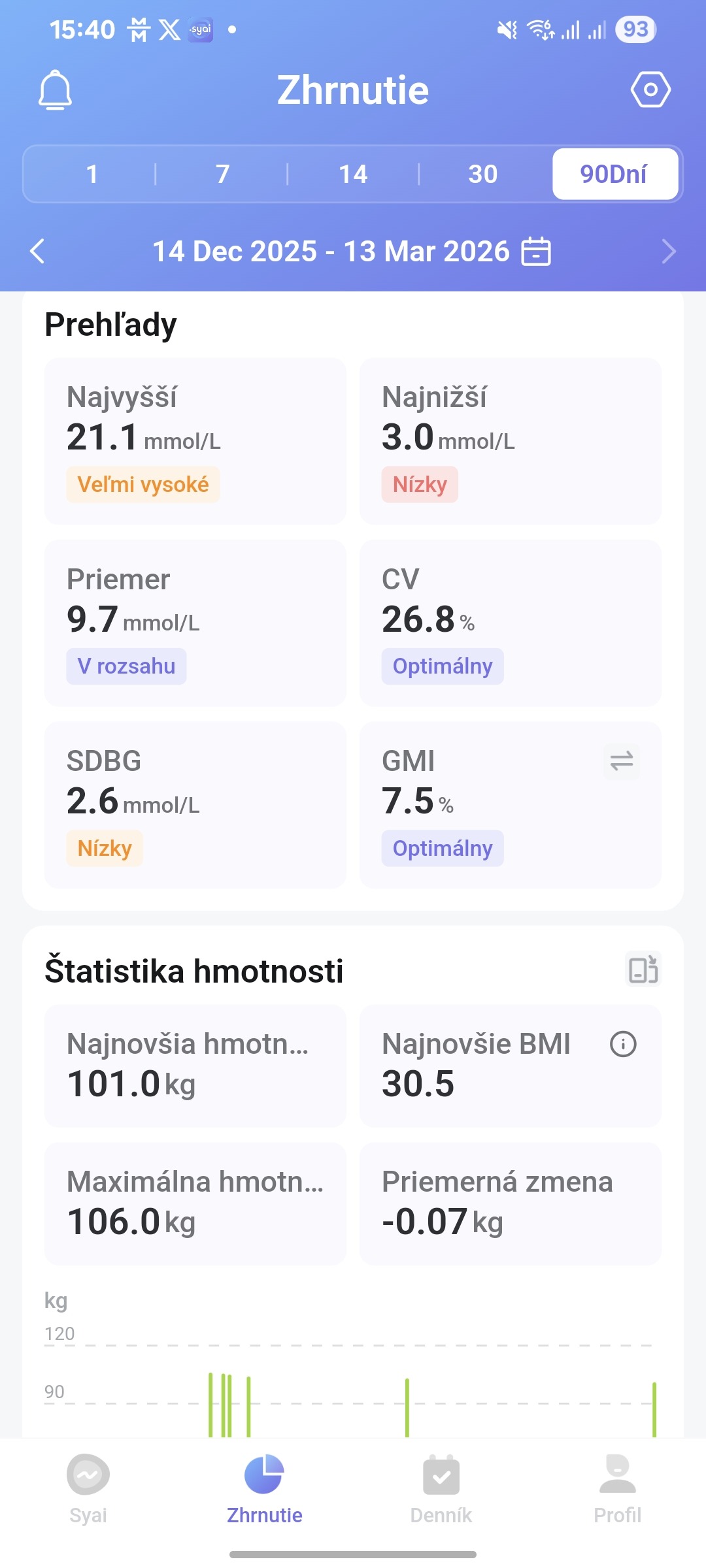
Task: Select the 1 day range
Action: (92, 174)
